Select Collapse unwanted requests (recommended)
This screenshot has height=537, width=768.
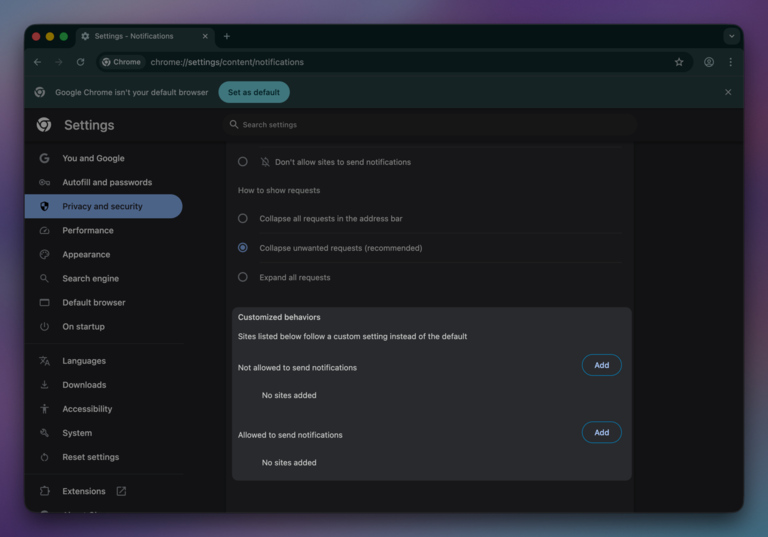point(242,248)
